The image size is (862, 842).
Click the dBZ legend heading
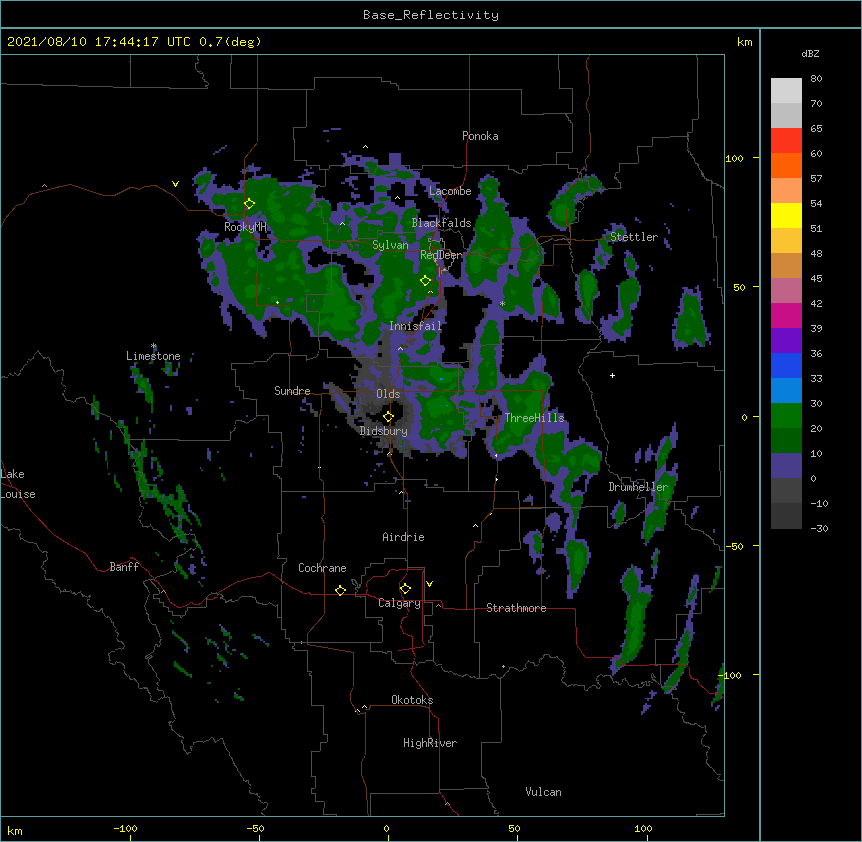coord(810,54)
